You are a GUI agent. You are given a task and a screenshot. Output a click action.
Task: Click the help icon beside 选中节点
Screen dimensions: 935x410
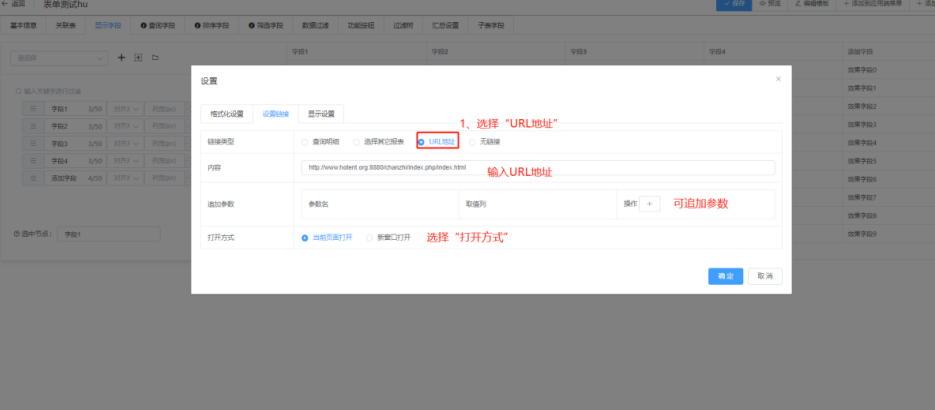click(x=16, y=234)
